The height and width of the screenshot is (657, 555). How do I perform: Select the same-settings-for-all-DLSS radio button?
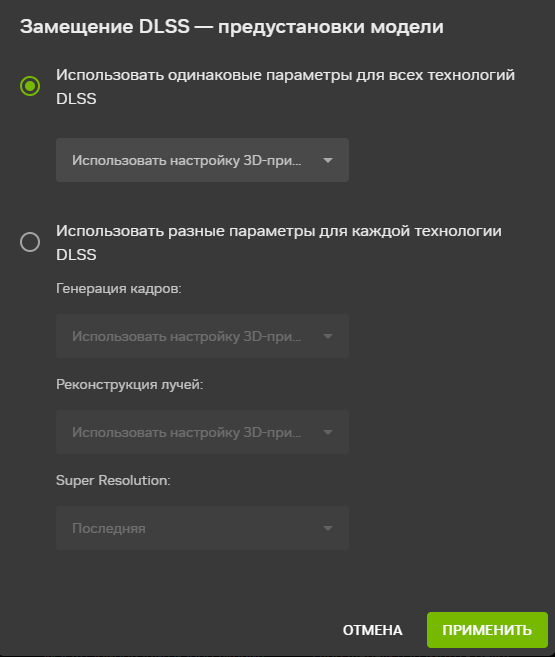[x=30, y=86]
